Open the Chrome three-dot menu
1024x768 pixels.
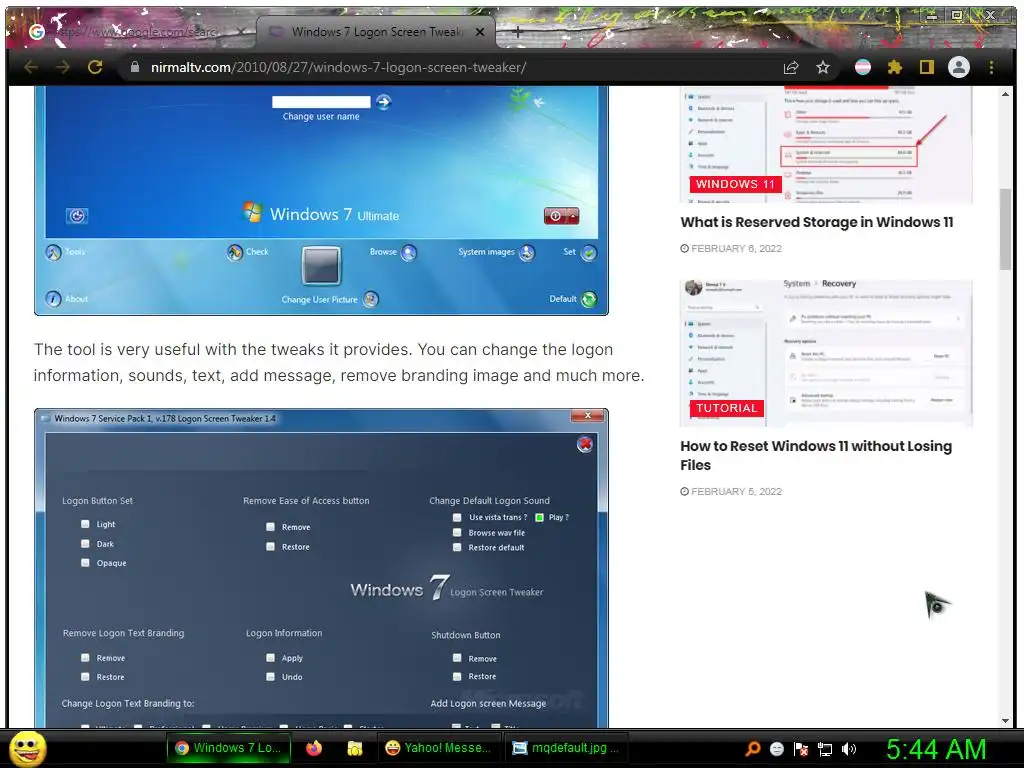point(991,67)
